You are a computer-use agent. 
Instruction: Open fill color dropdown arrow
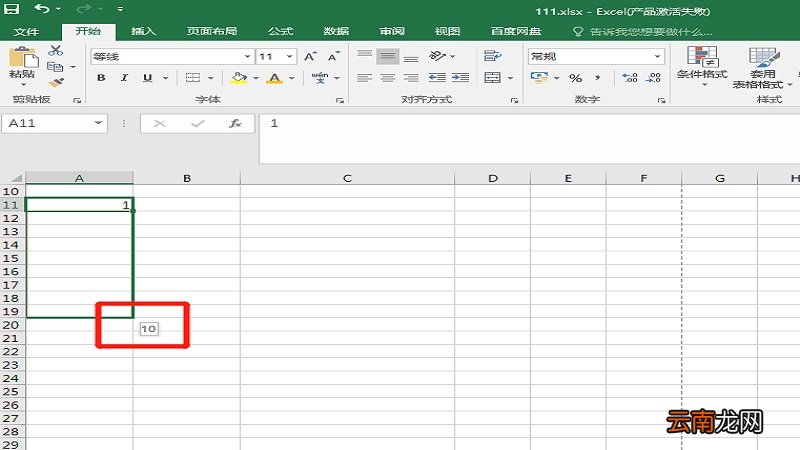[x=256, y=79]
